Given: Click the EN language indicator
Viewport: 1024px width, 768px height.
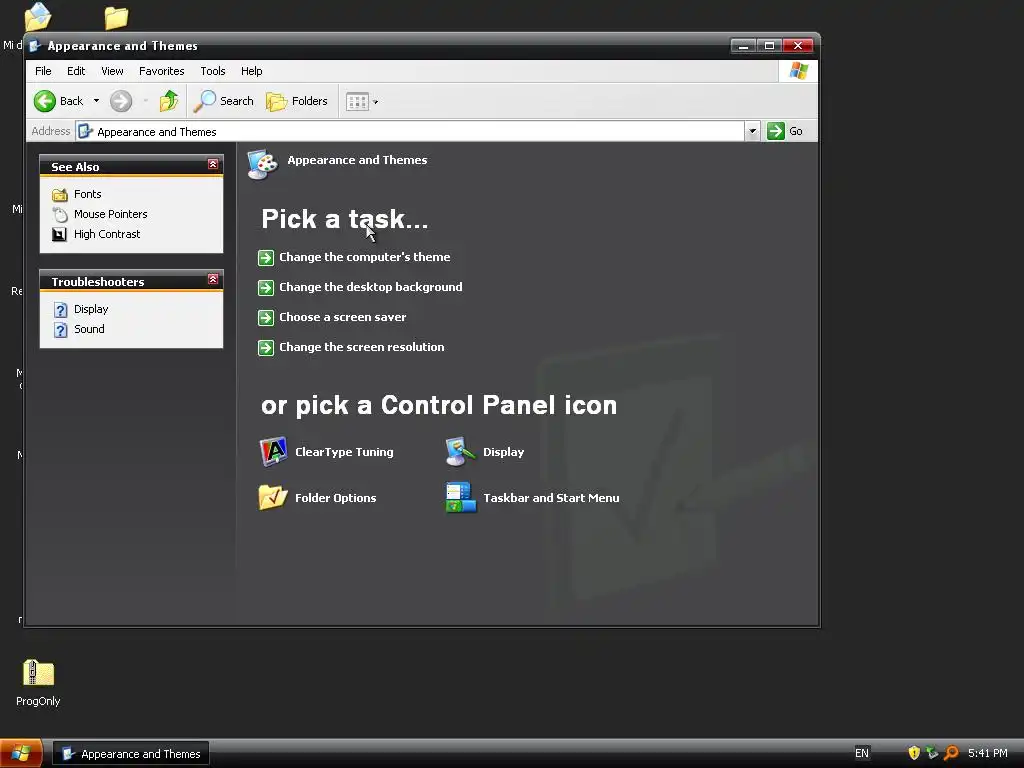Looking at the screenshot, I should (861, 754).
